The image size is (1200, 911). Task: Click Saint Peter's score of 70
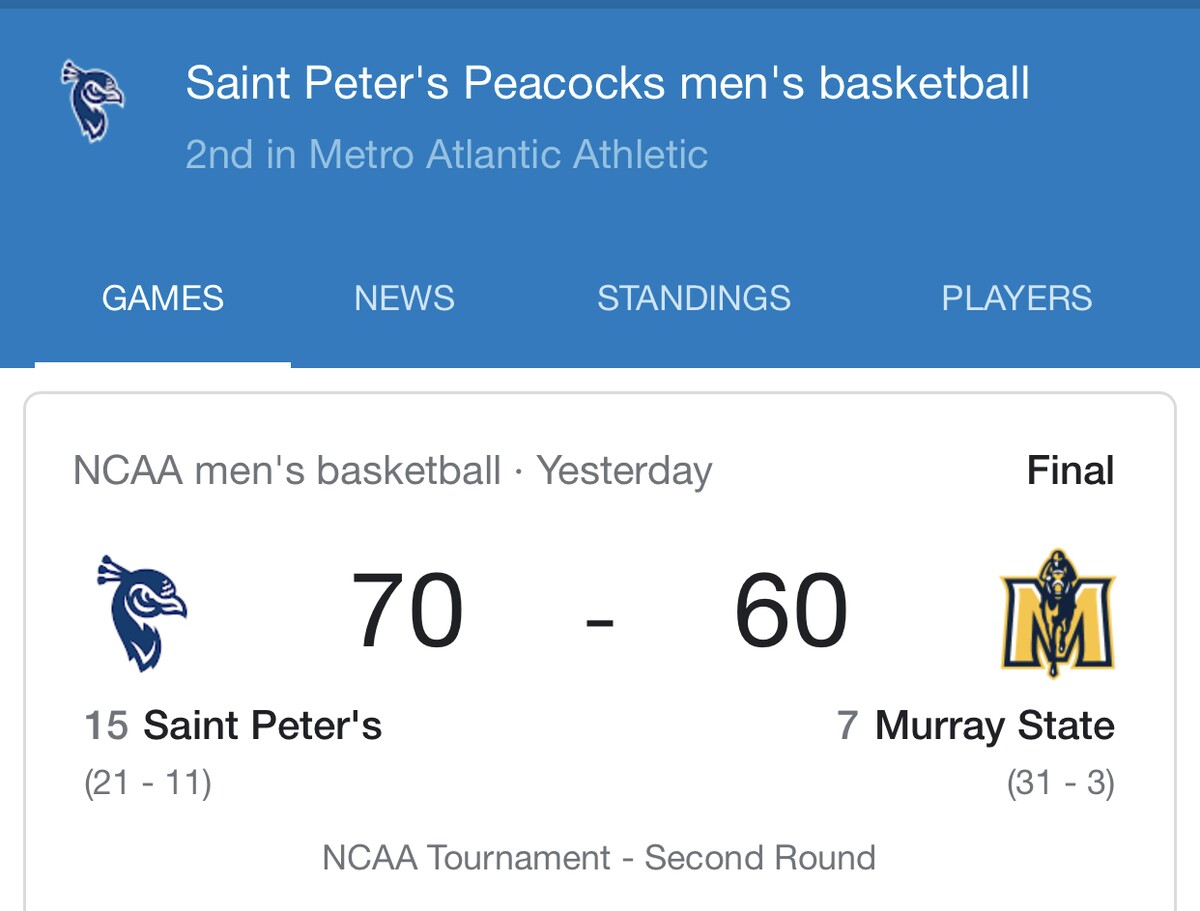pos(407,611)
